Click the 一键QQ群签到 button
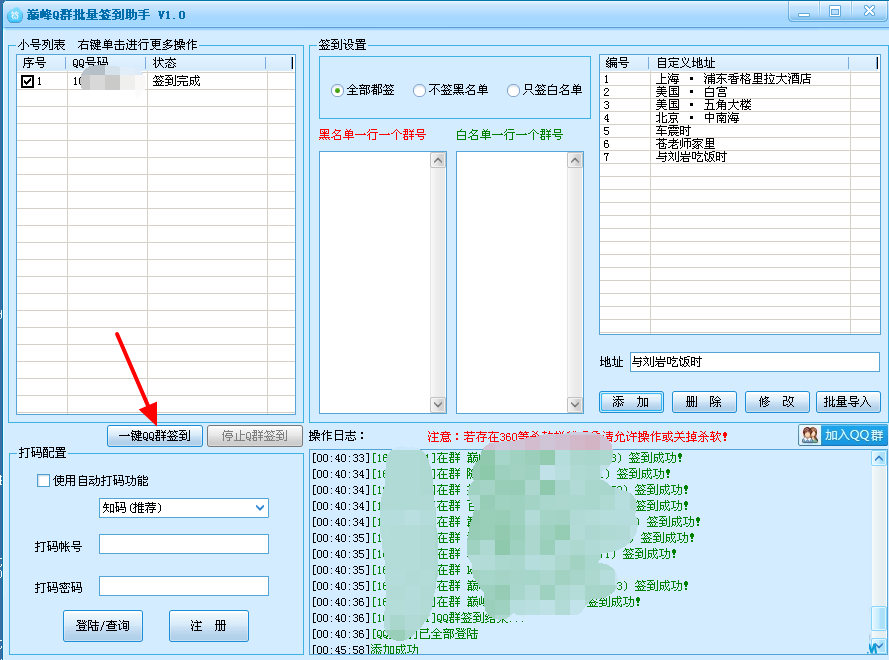 [x=155, y=435]
